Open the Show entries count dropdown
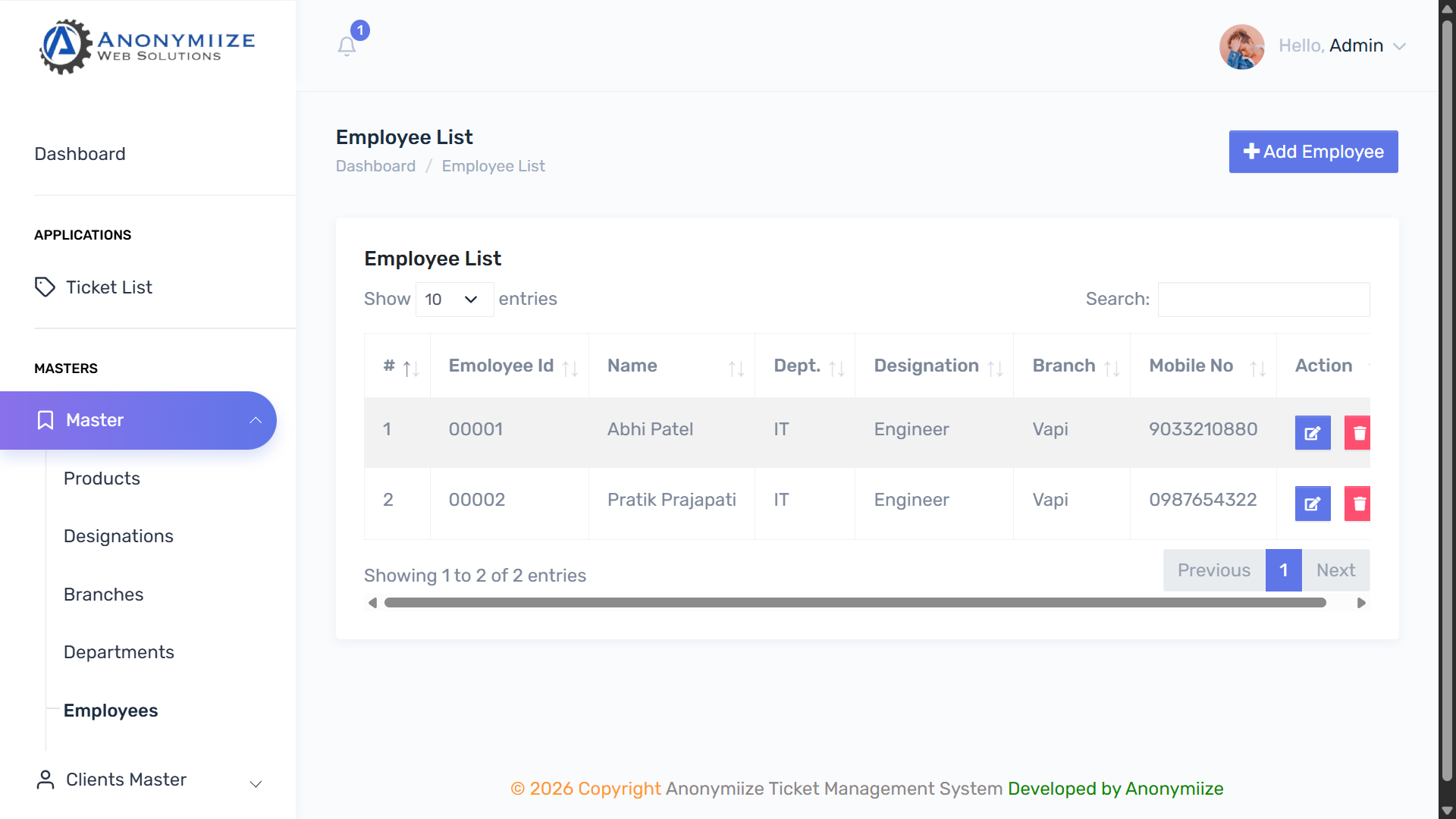The height and width of the screenshot is (819, 1456). coord(454,300)
